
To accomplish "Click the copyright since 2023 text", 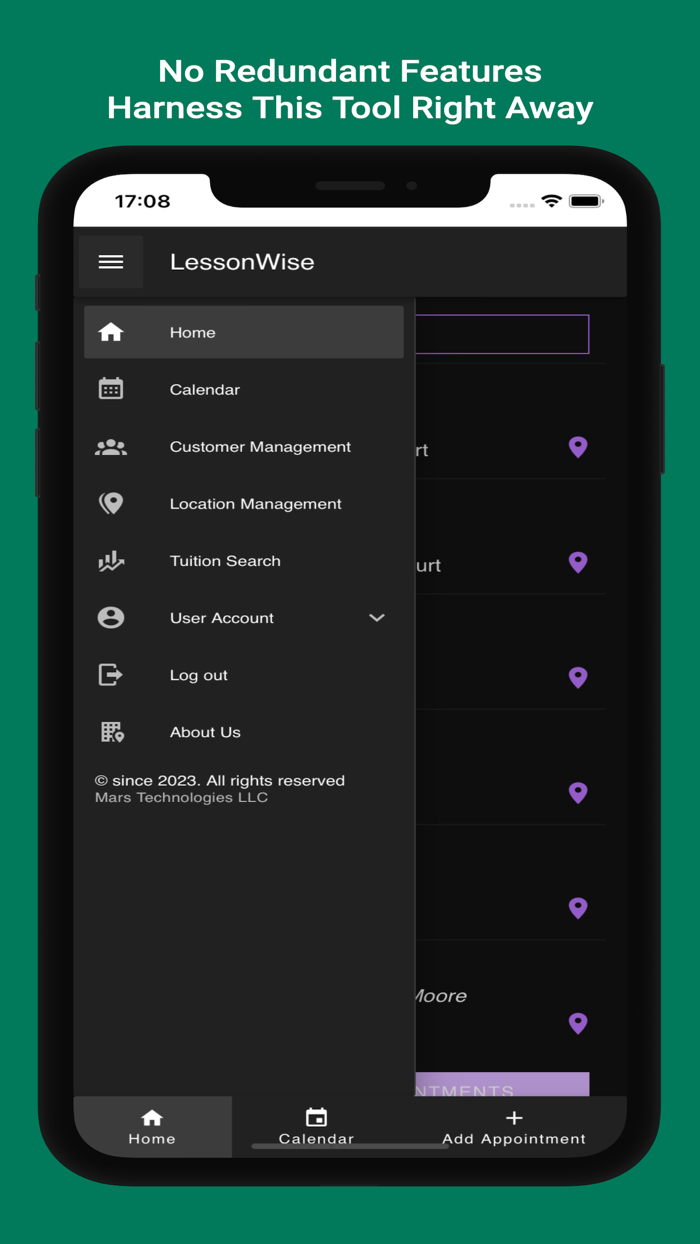I will point(220,781).
